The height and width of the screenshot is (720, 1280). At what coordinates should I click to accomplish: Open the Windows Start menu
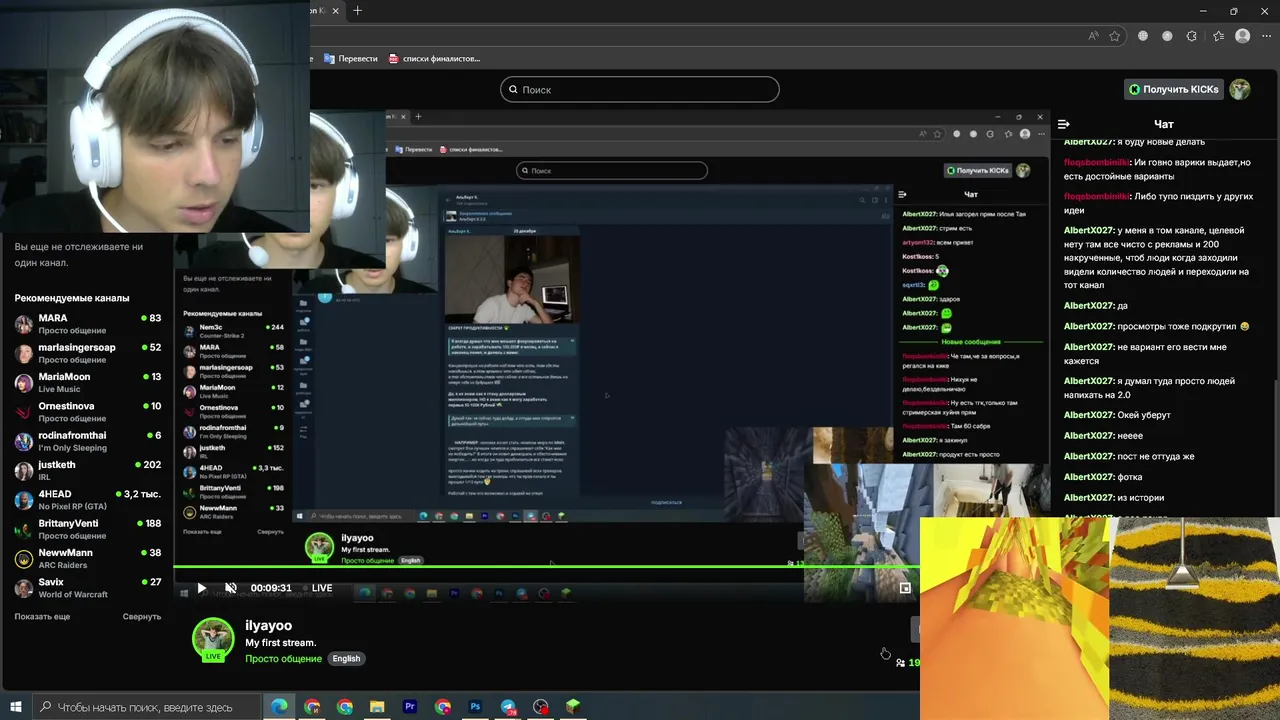14,707
